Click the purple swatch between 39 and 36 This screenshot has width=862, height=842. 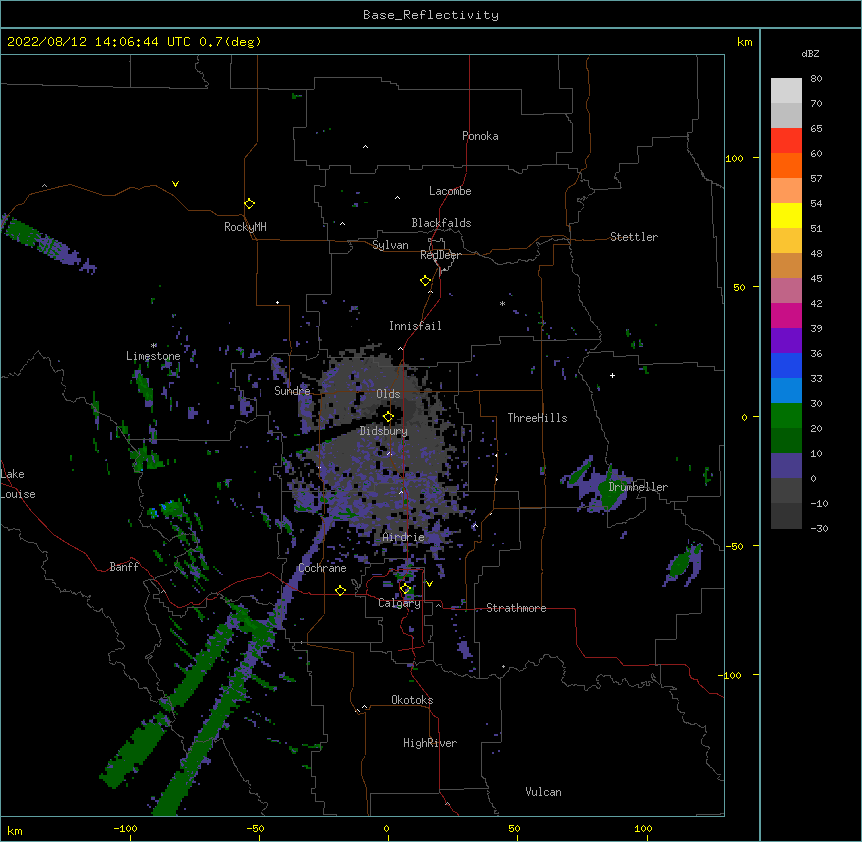pos(786,340)
